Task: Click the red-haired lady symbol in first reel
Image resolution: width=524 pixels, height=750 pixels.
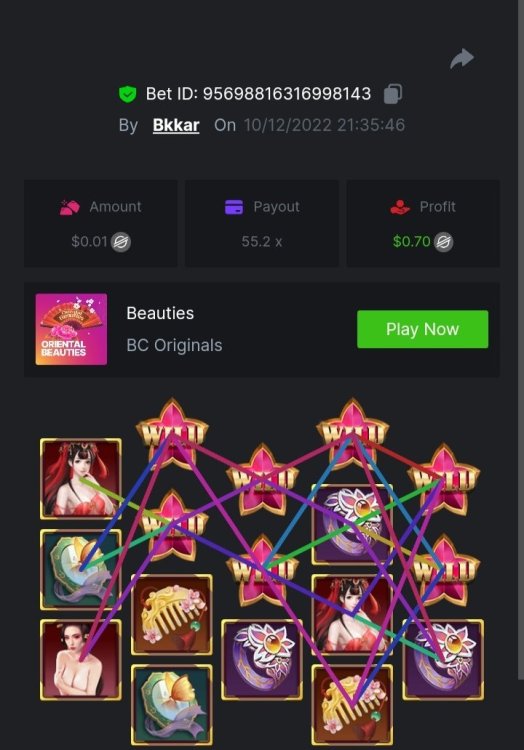Action: point(80,478)
